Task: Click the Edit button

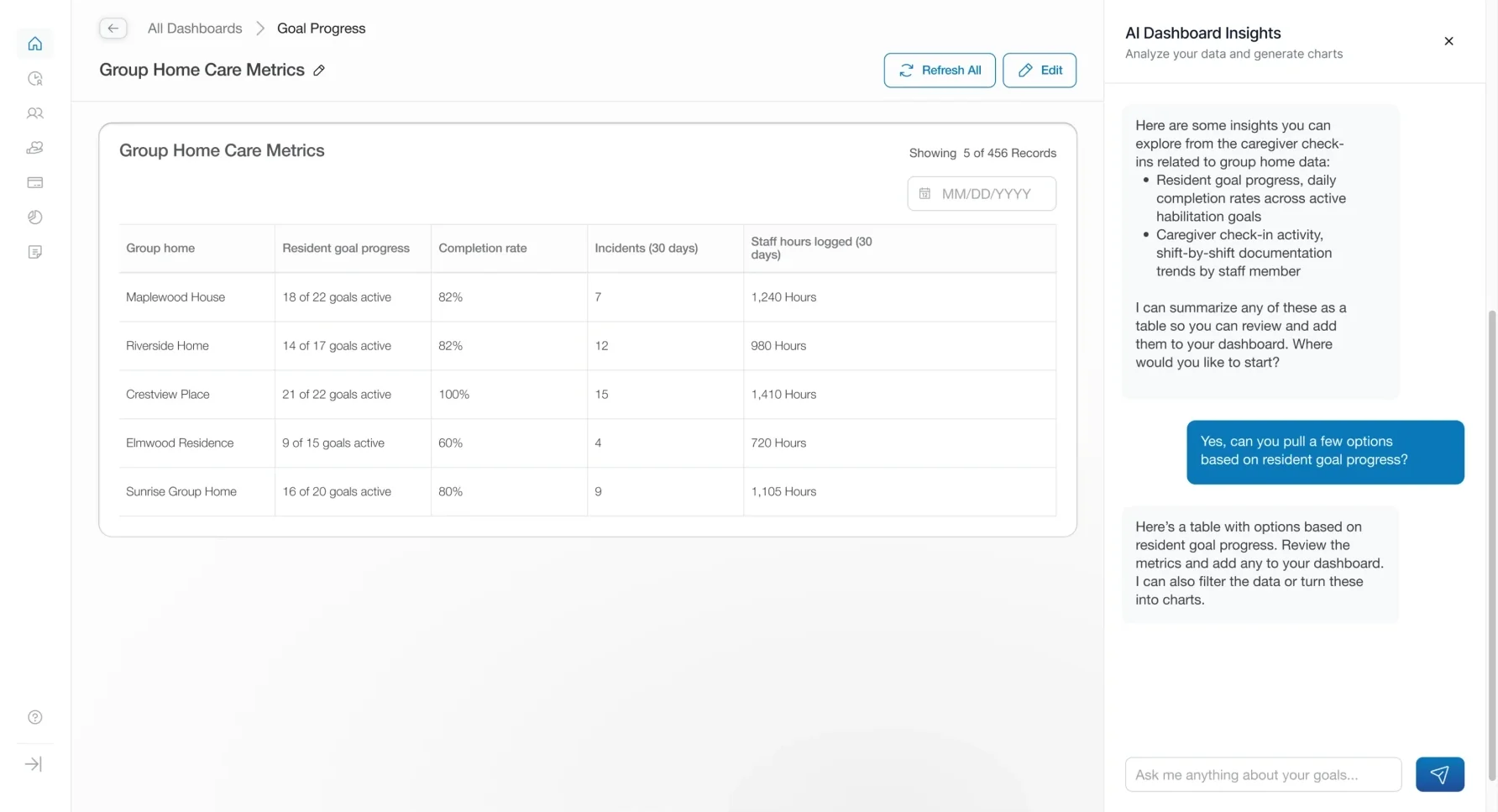Action: [1040, 71]
